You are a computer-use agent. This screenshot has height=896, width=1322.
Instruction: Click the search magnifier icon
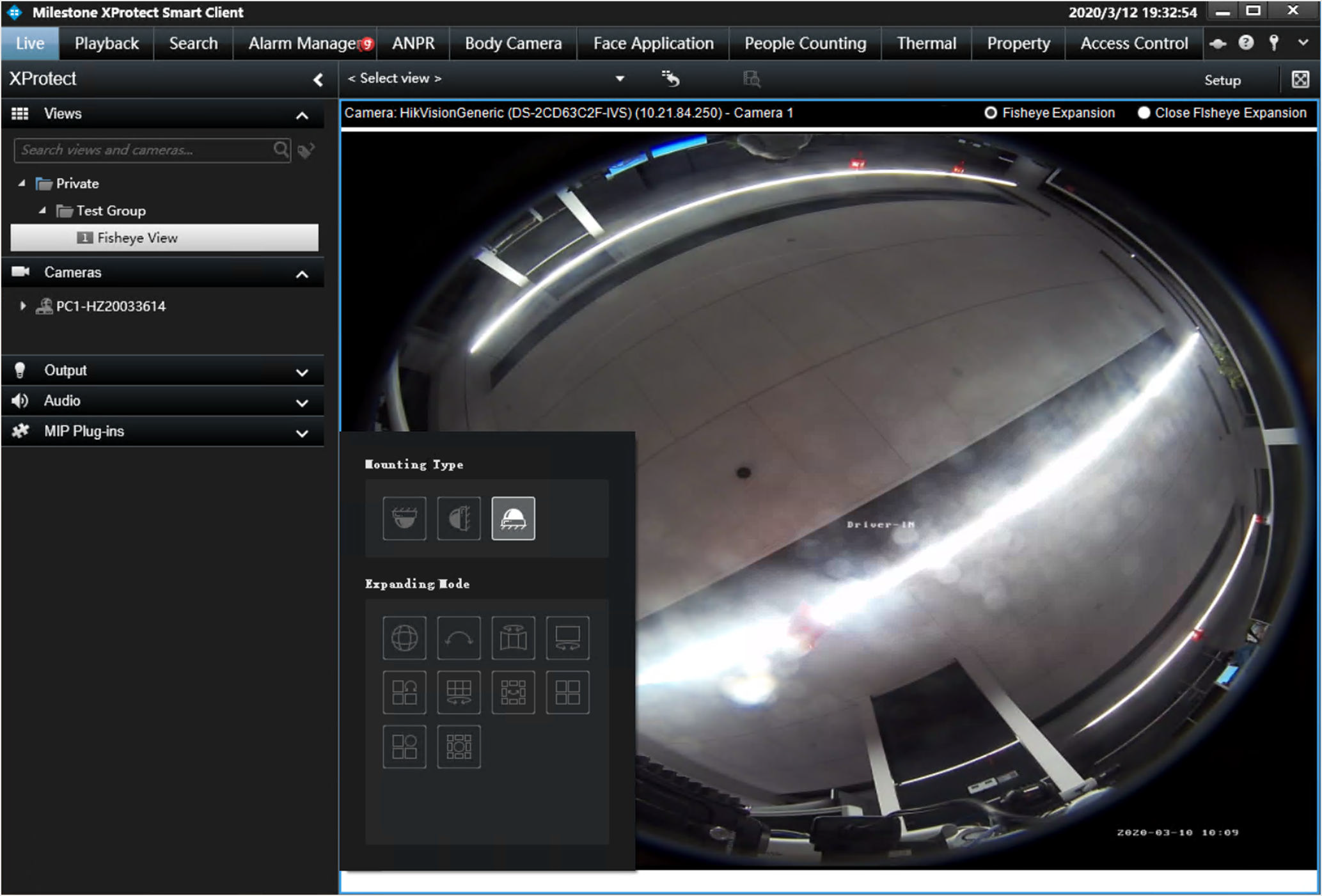(281, 150)
